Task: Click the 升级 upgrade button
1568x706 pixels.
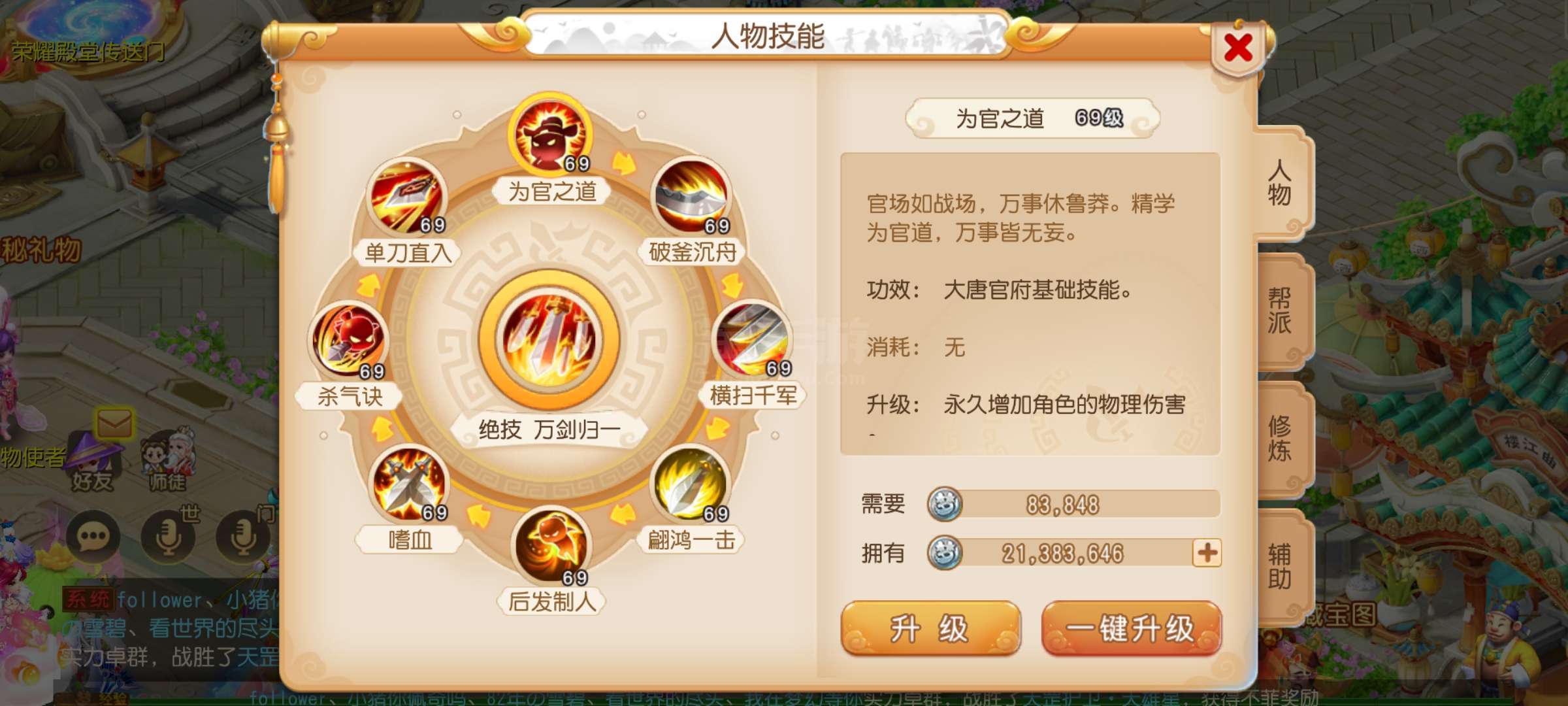Action: [x=930, y=629]
